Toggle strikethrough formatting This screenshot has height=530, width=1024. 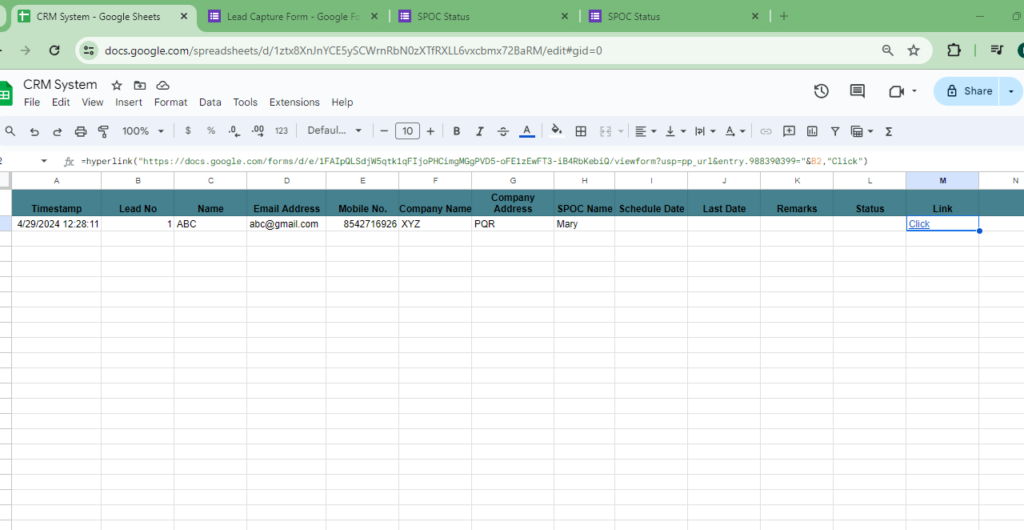pyautogui.click(x=503, y=131)
